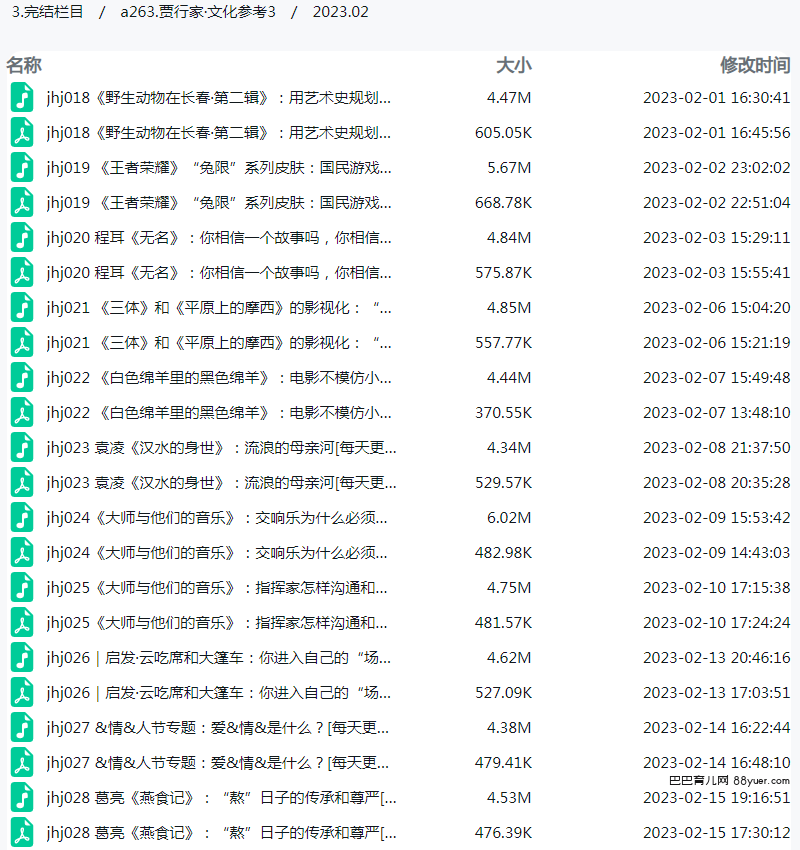Click audio icon of jhj026 4.62M file

[x=22, y=658]
